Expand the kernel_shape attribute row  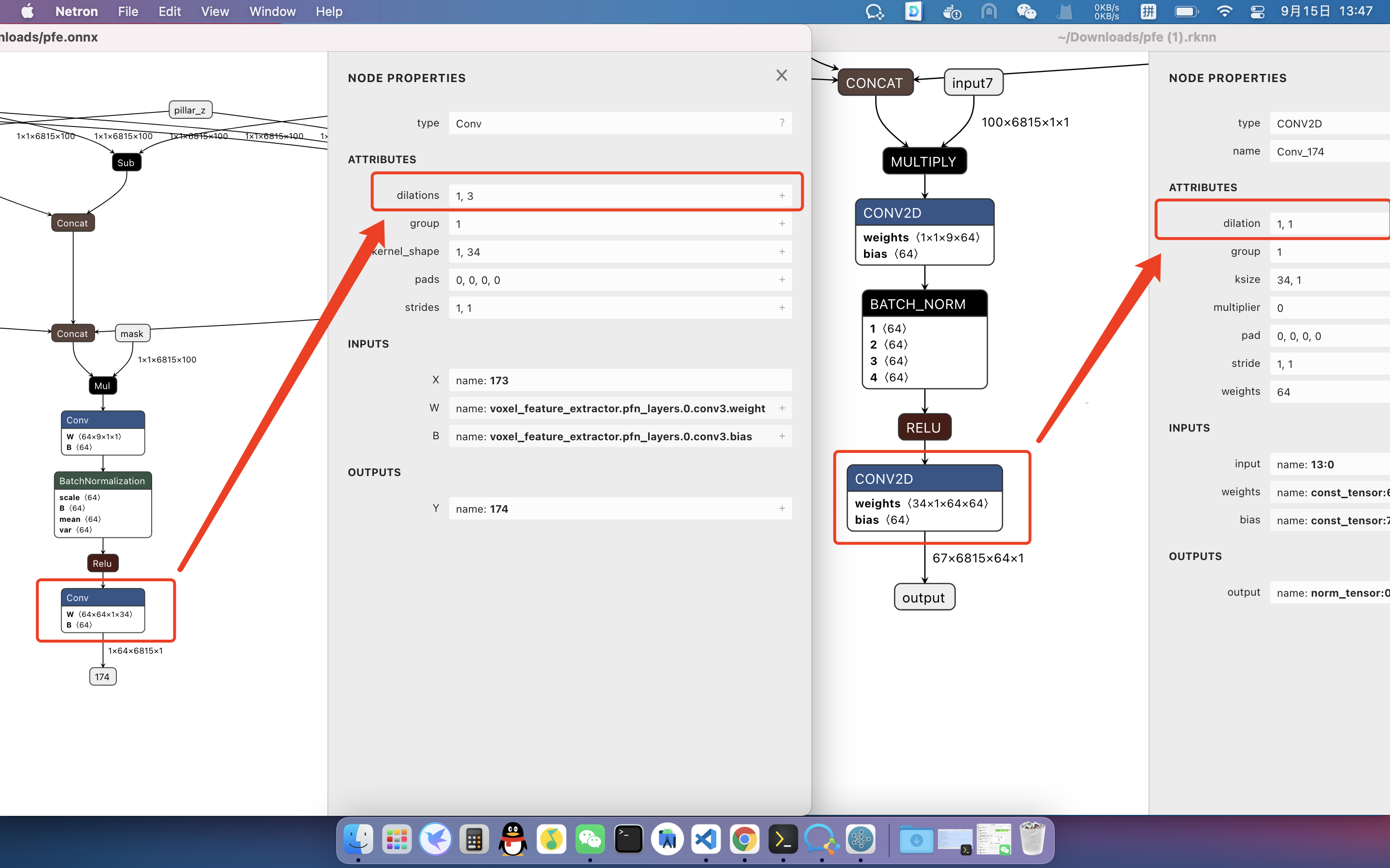click(x=782, y=252)
